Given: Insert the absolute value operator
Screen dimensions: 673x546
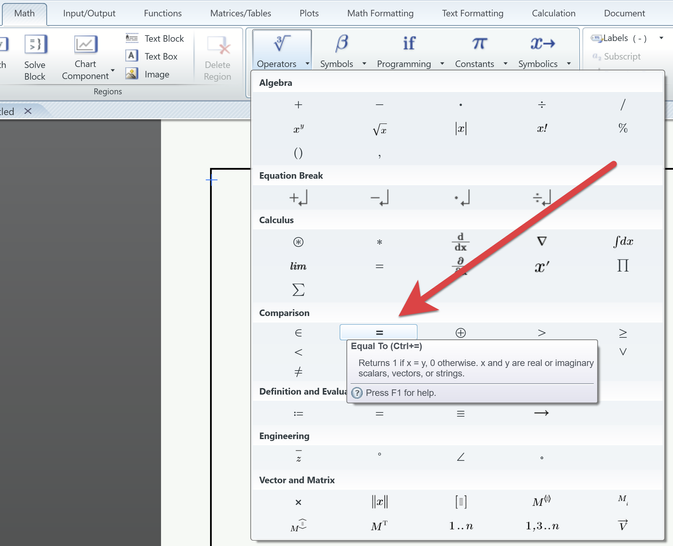Looking at the screenshot, I should [461, 128].
